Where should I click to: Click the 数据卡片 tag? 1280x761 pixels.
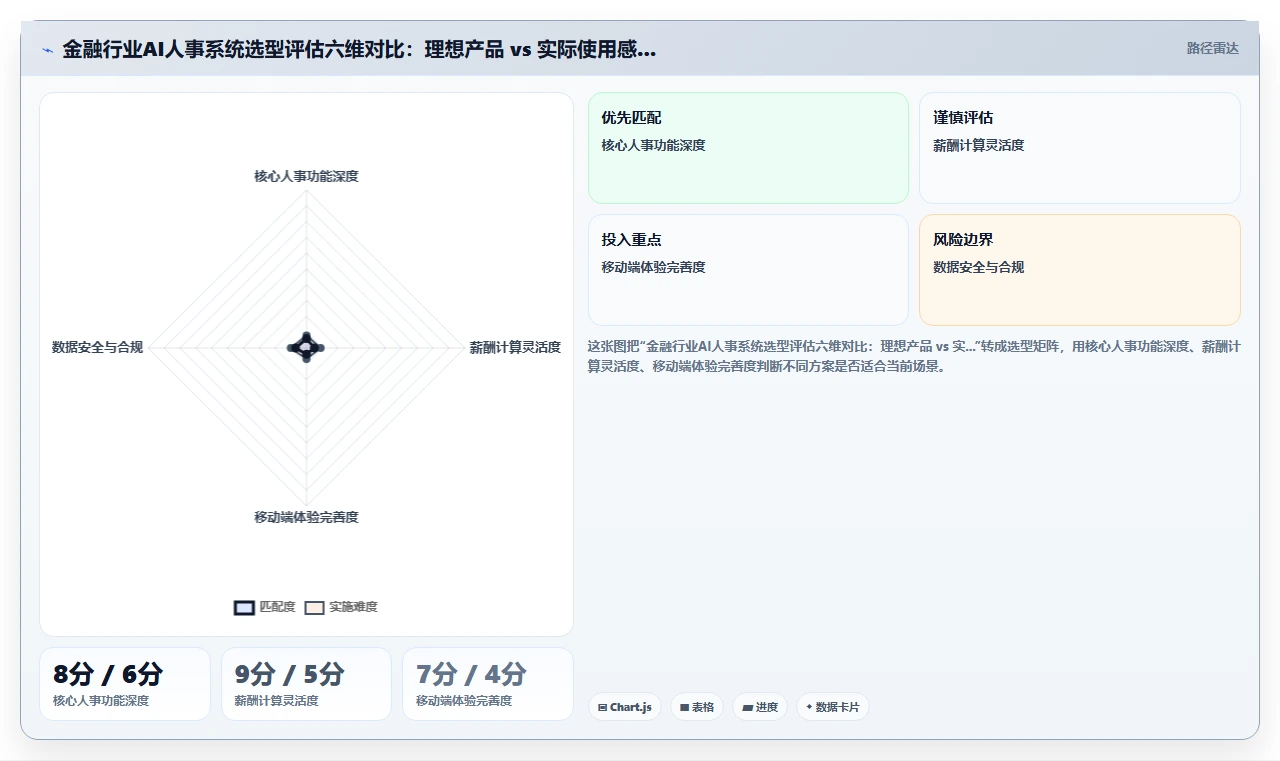point(833,707)
